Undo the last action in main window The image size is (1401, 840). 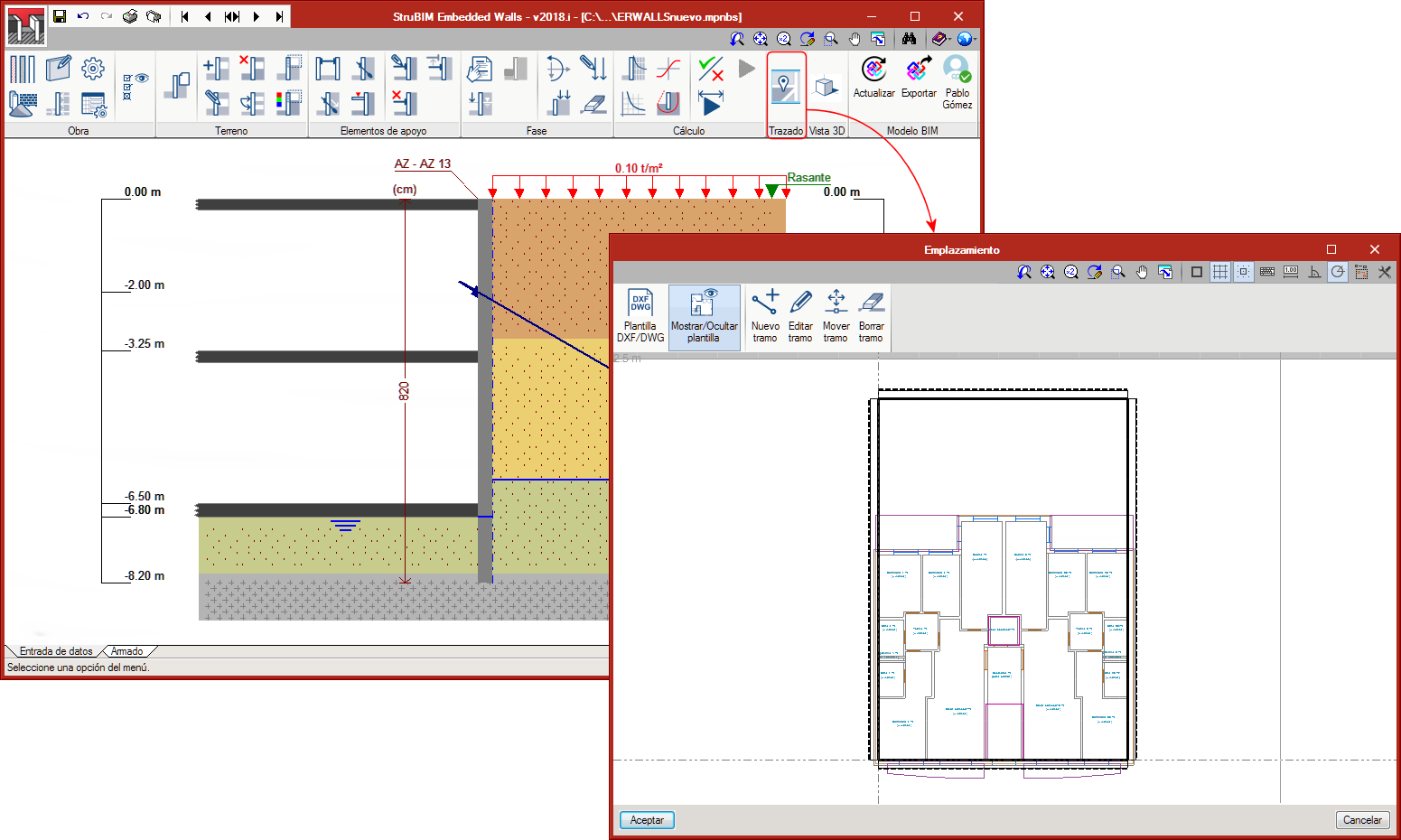click(x=83, y=16)
